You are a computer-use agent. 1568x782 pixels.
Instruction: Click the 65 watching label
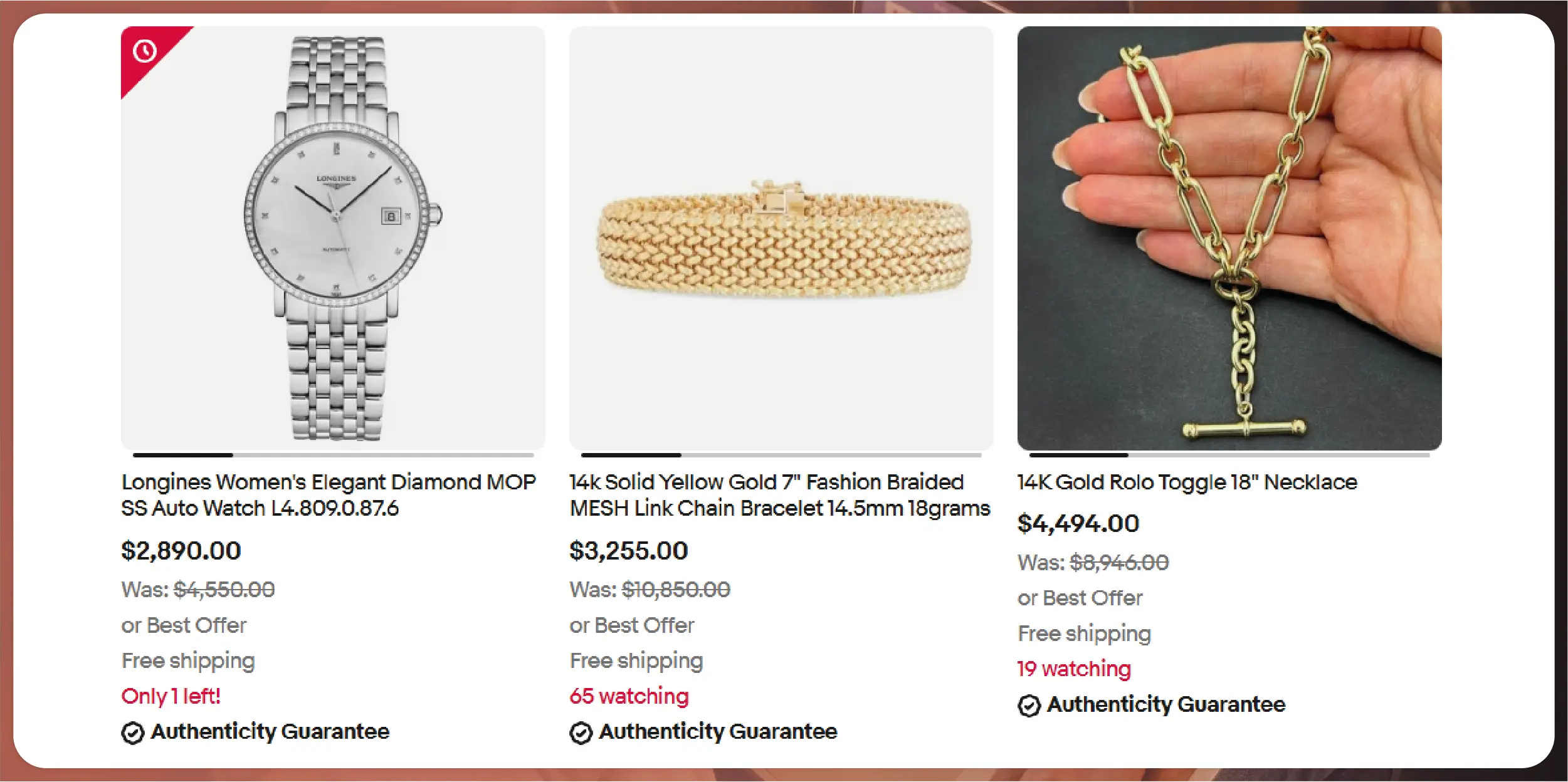[x=629, y=696]
